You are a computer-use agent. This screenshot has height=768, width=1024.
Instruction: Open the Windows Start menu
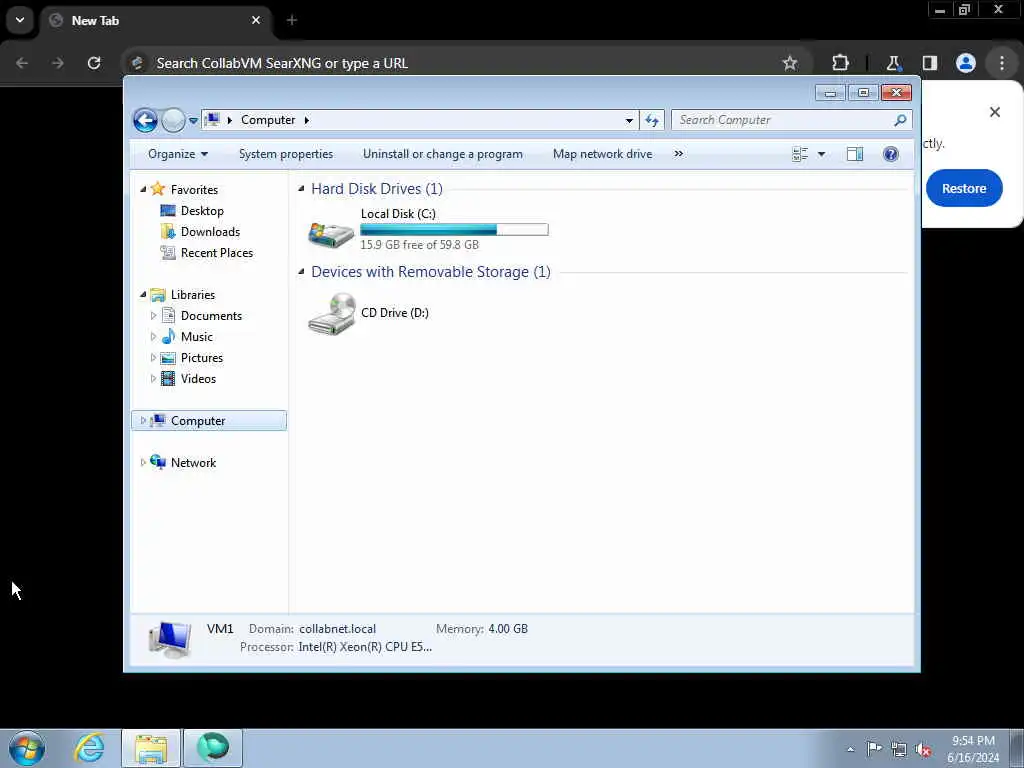(x=27, y=748)
